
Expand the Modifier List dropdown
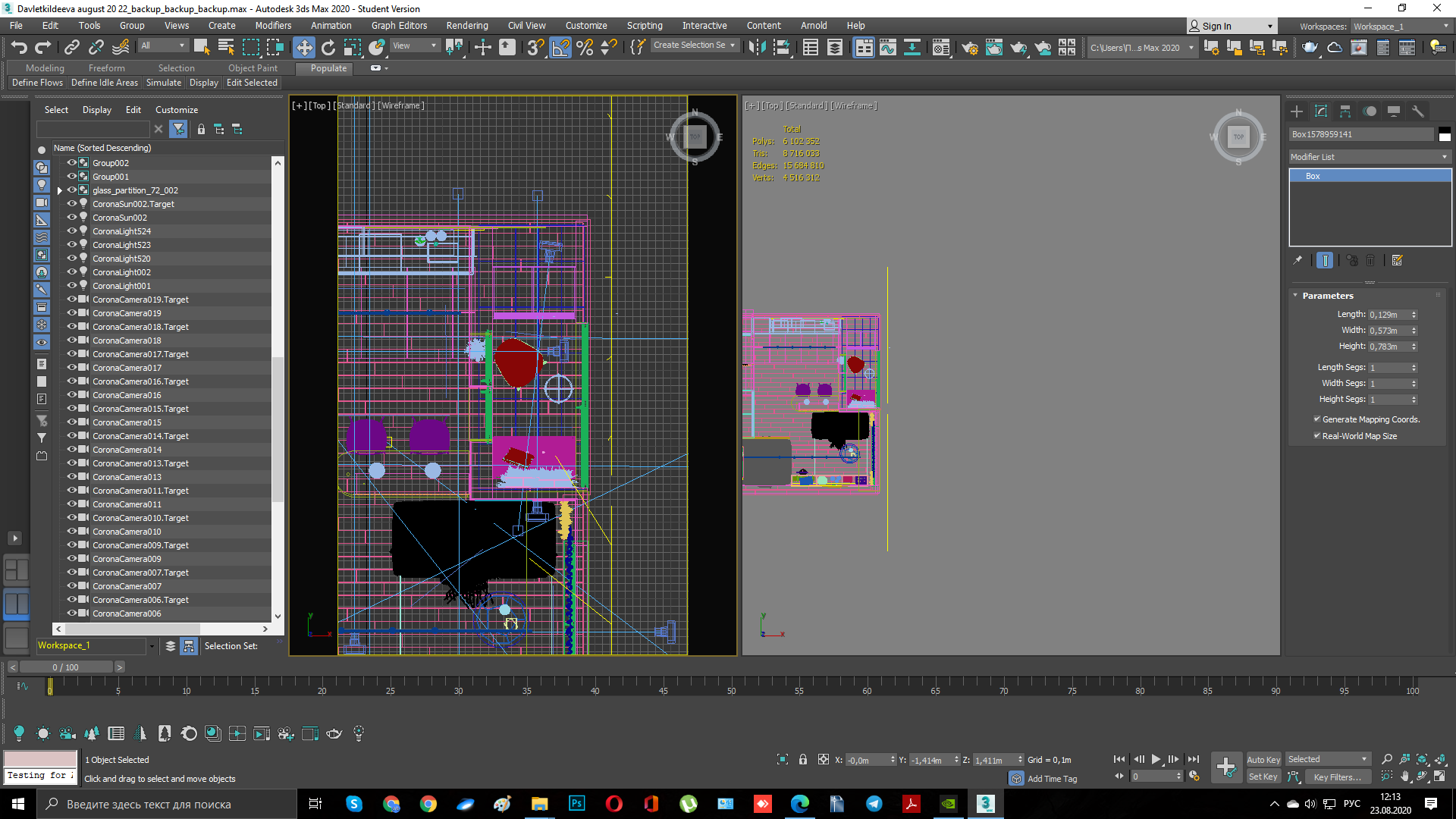click(1370, 157)
